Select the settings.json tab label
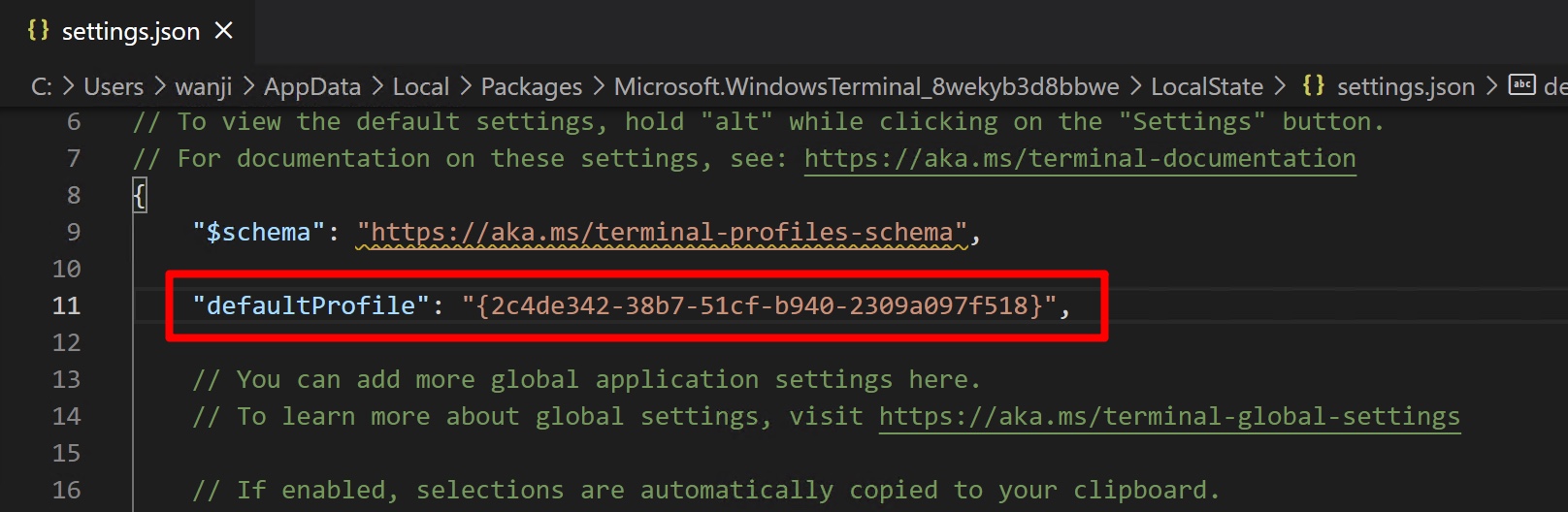 click(131, 32)
